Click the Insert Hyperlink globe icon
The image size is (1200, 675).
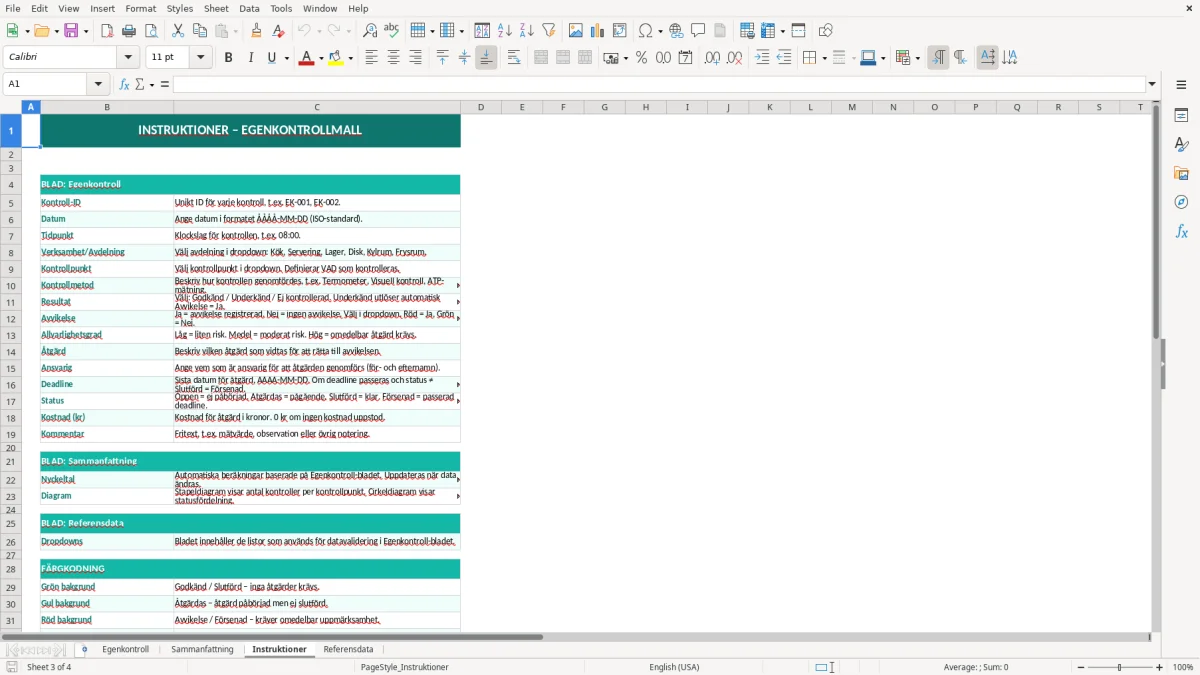tap(676, 31)
